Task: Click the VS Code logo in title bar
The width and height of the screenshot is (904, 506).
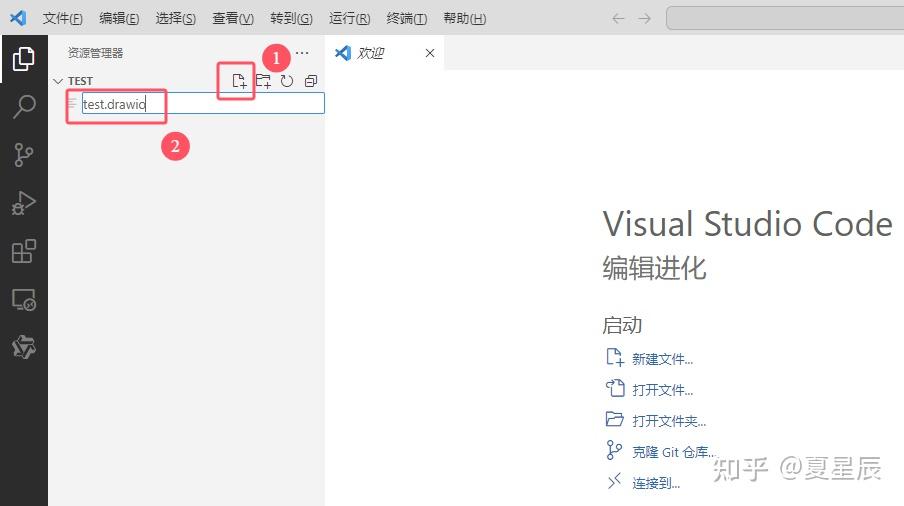Action: 18,18
